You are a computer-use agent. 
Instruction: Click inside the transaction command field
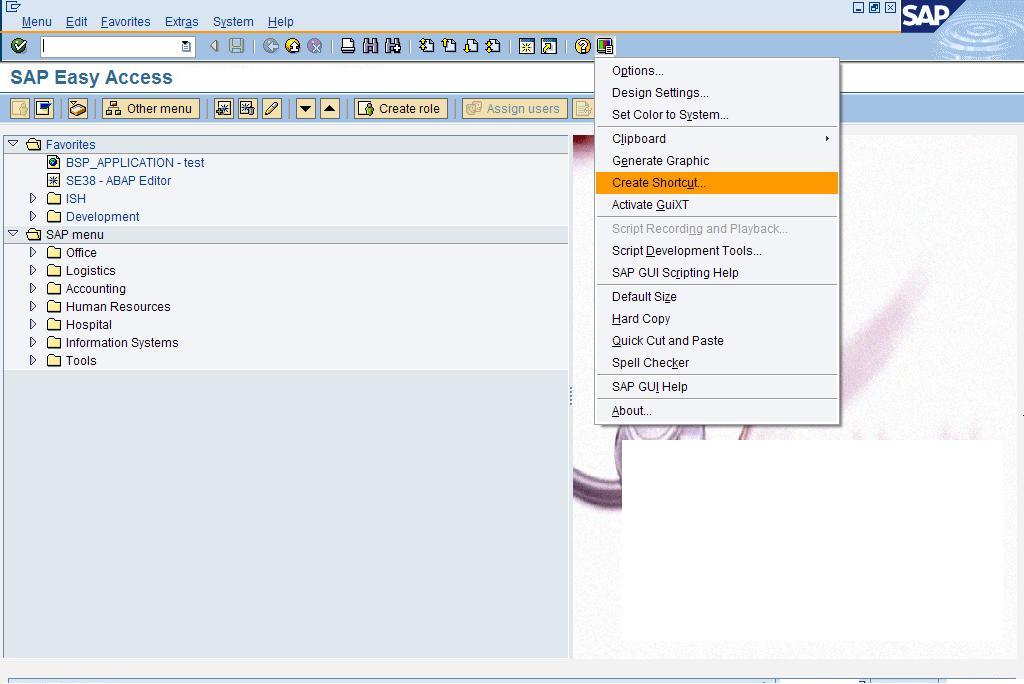(x=112, y=45)
